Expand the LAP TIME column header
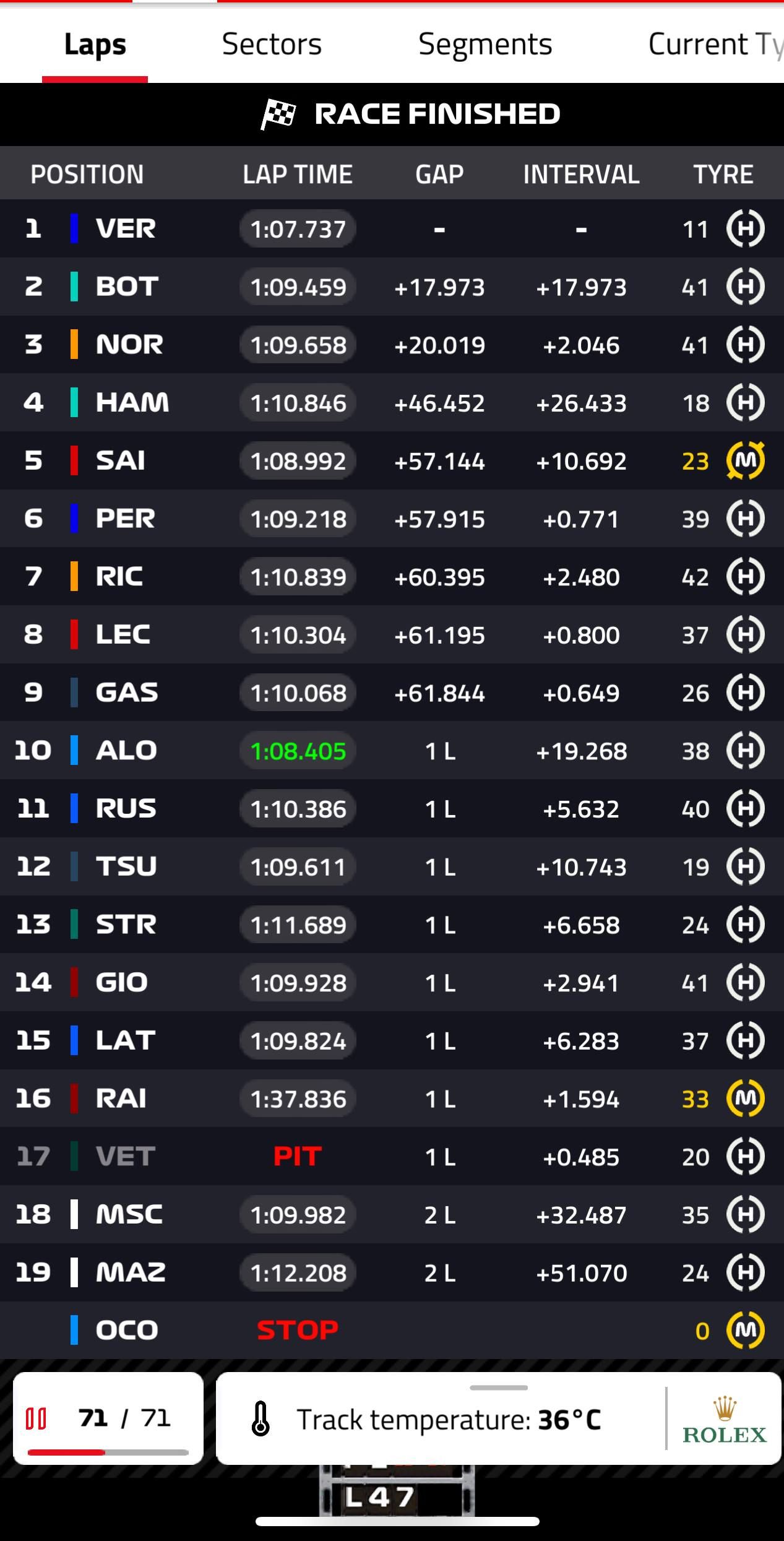This screenshot has height=1541, width=784. [297, 174]
